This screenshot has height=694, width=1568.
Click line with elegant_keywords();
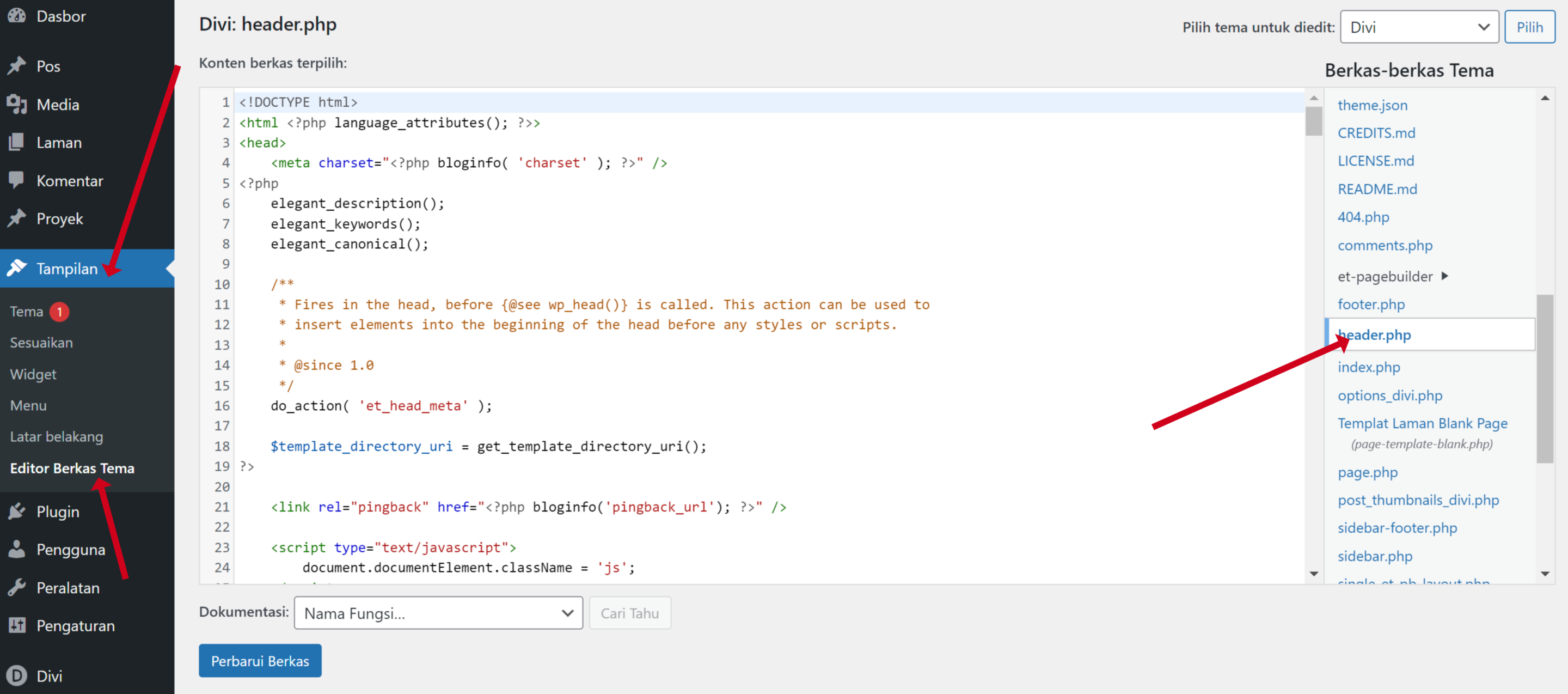[345, 224]
